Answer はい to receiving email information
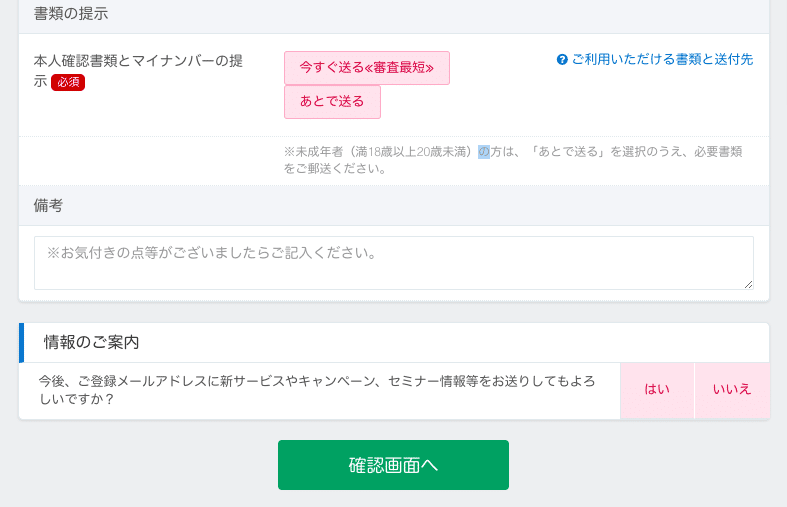Image resolution: width=787 pixels, height=507 pixels. click(657, 390)
